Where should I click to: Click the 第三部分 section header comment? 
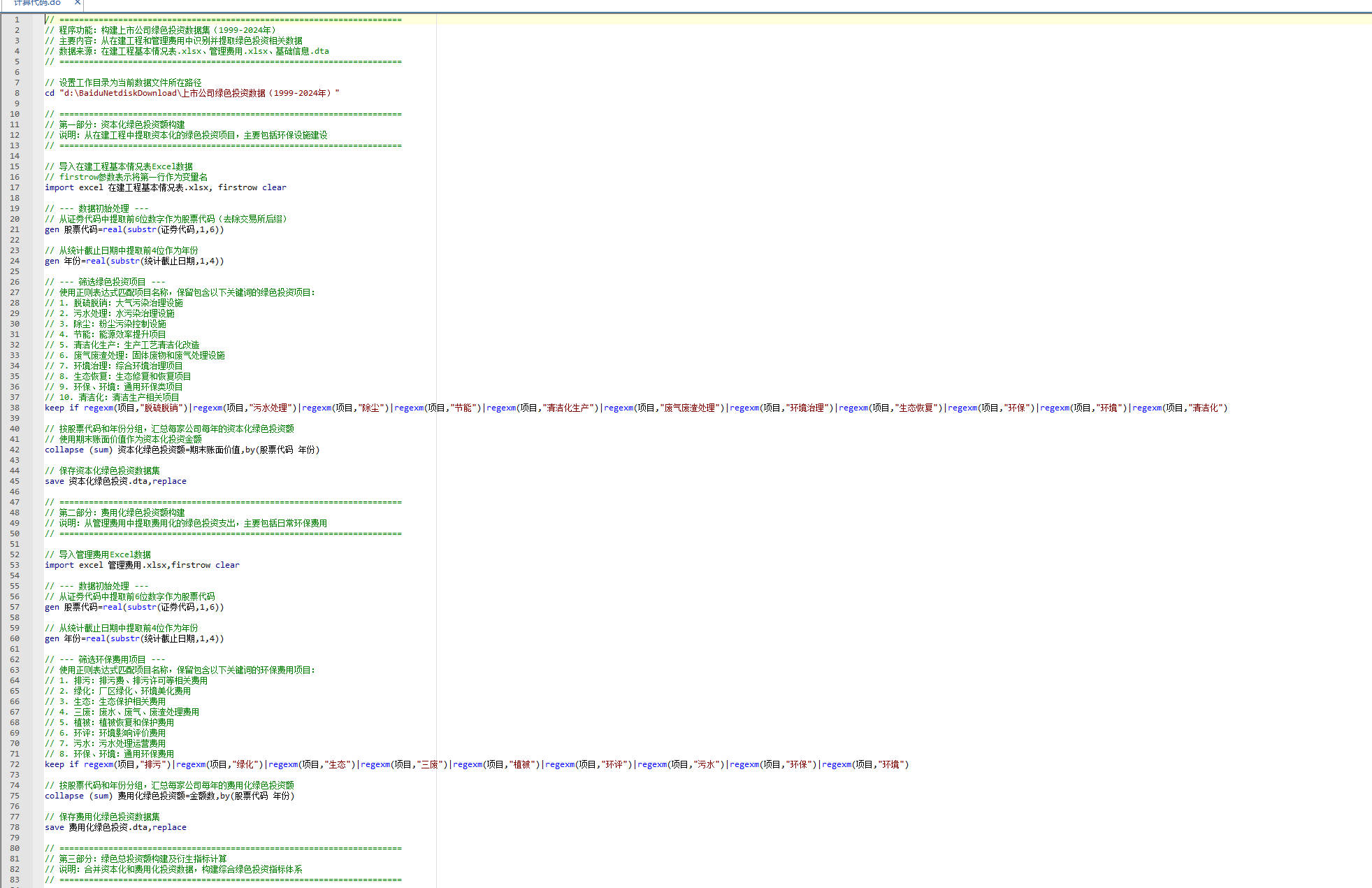[136, 859]
